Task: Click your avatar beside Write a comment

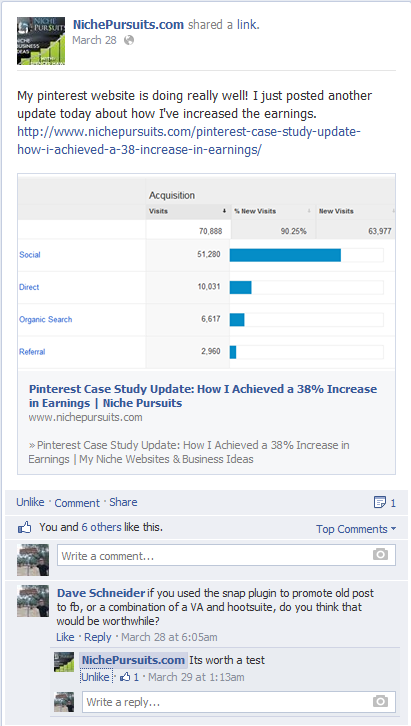Action: tap(33, 560)
